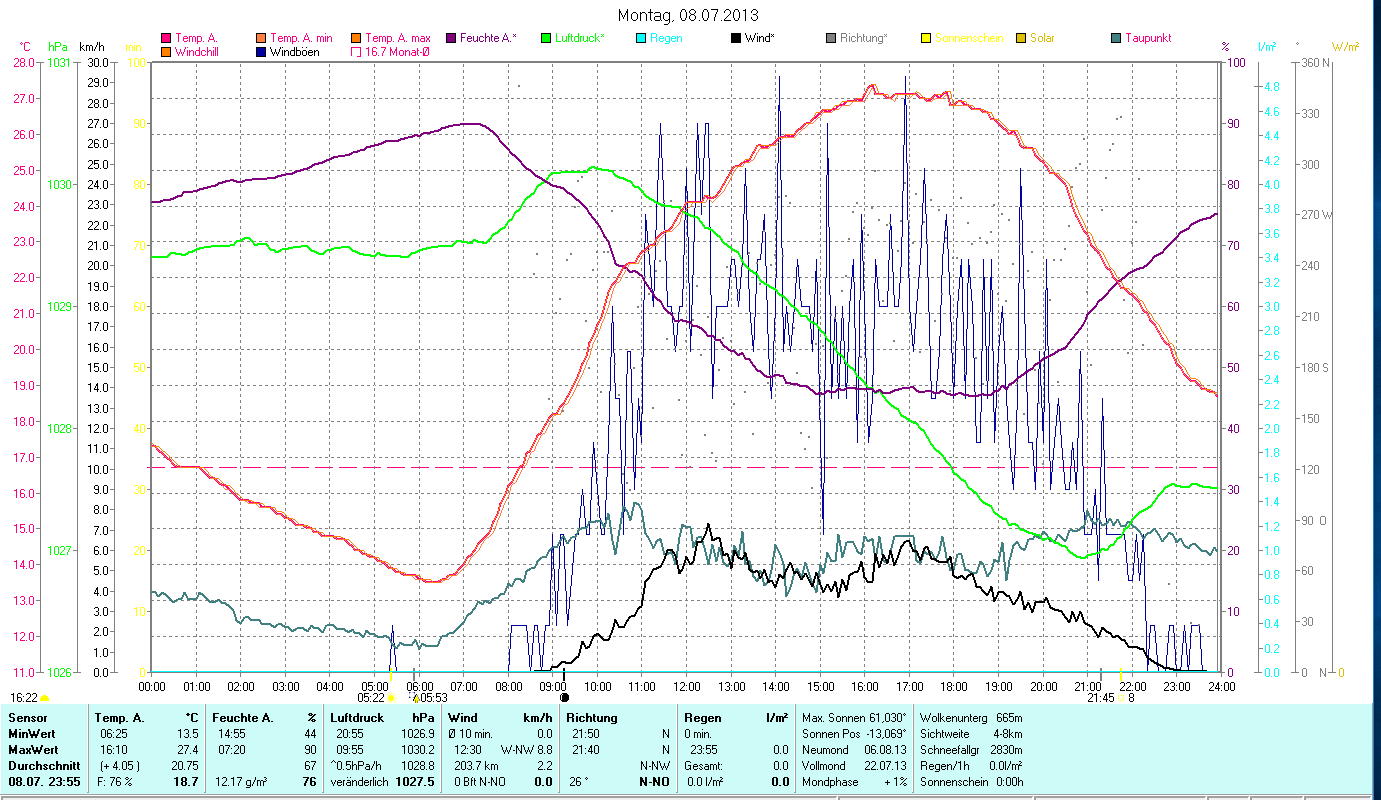Click the sunrise sun icon beside 05:22
1381x800 pixels.
pos(390,698)
